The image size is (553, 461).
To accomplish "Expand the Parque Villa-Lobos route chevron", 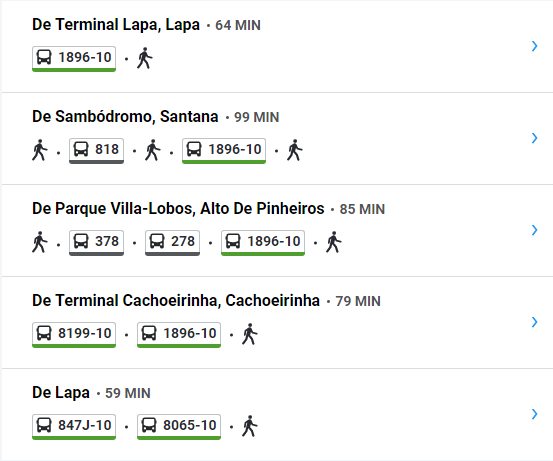I will click(x=535, y=230).
